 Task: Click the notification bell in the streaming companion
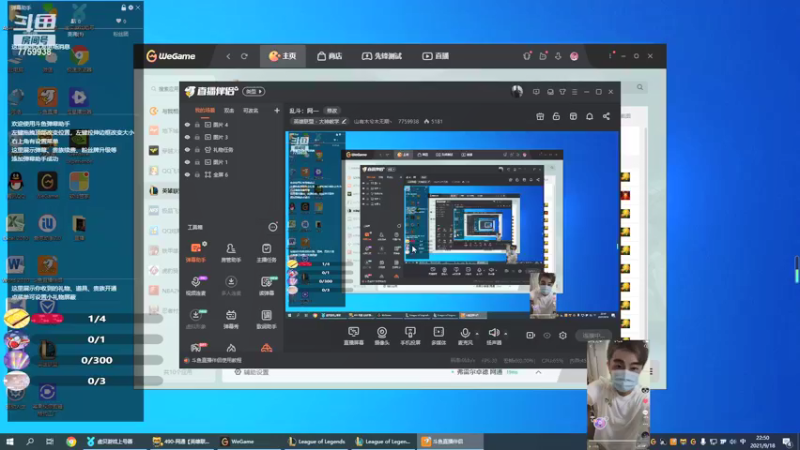click(589, 116)
